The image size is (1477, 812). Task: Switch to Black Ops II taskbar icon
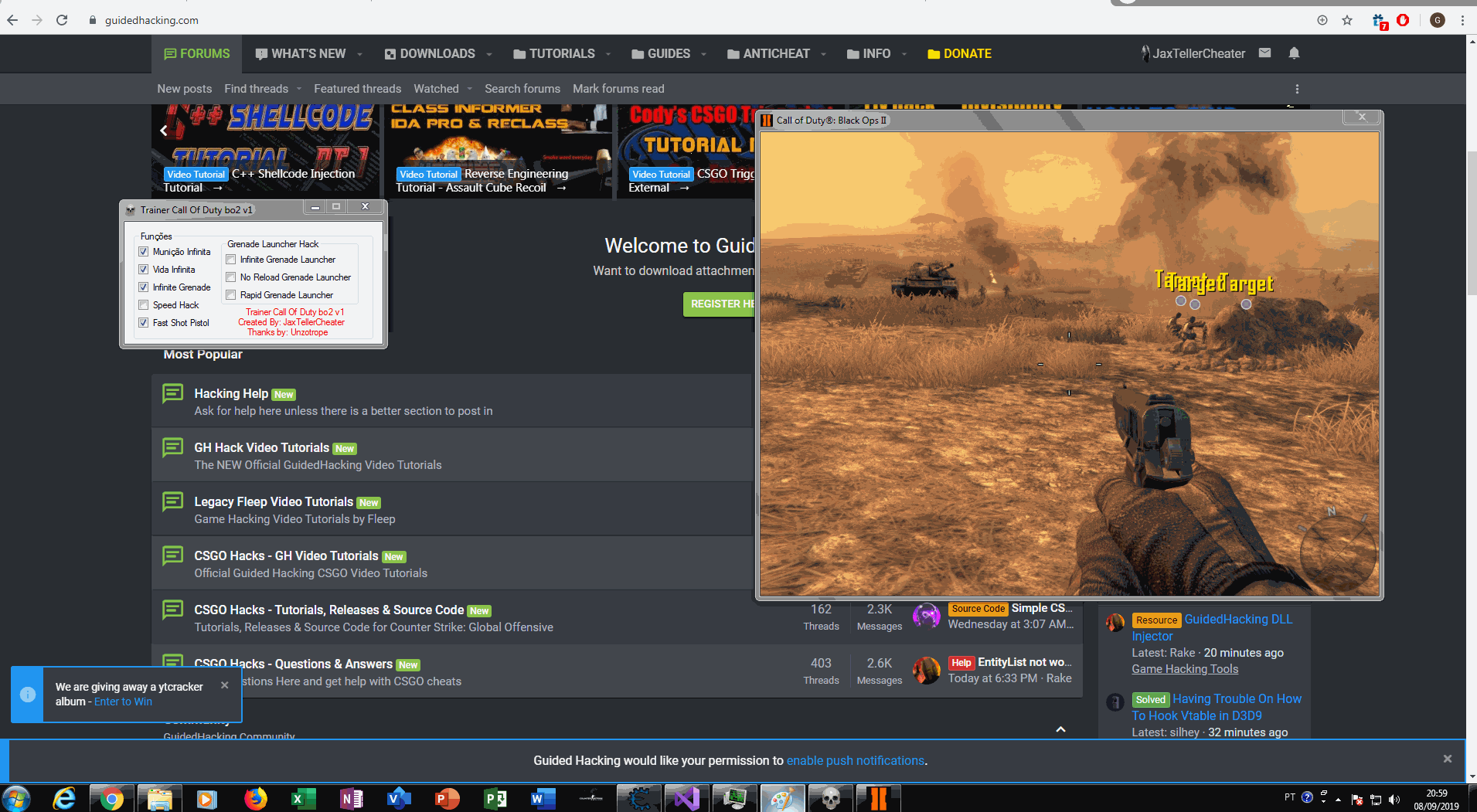[x=878, y=798]
